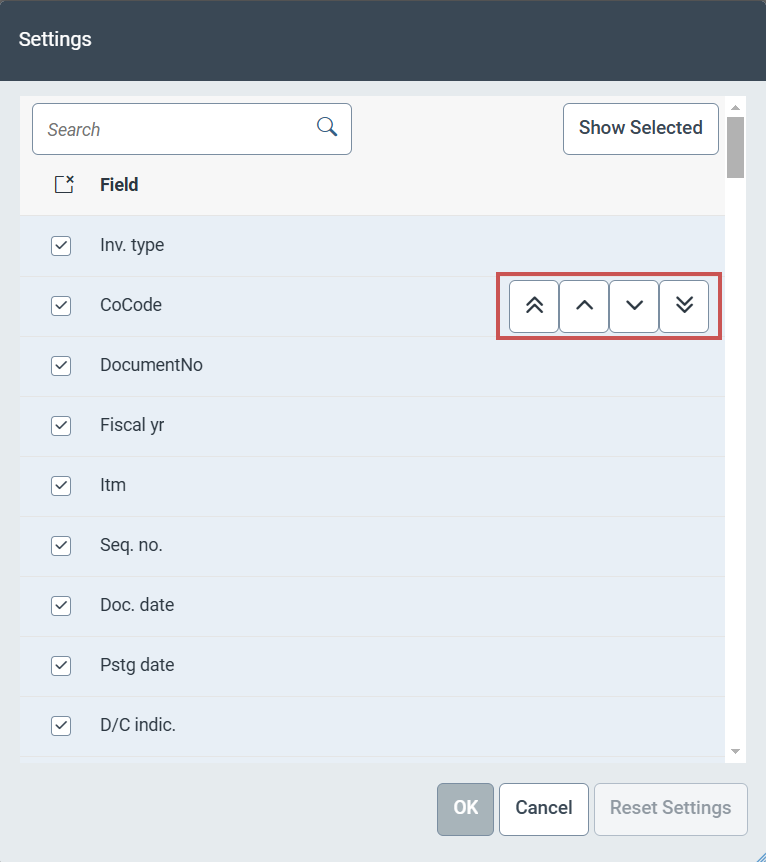Move CoCode field to the top
Image resolution: width=766 pixels, height=862 pixels.
(534, 306)
